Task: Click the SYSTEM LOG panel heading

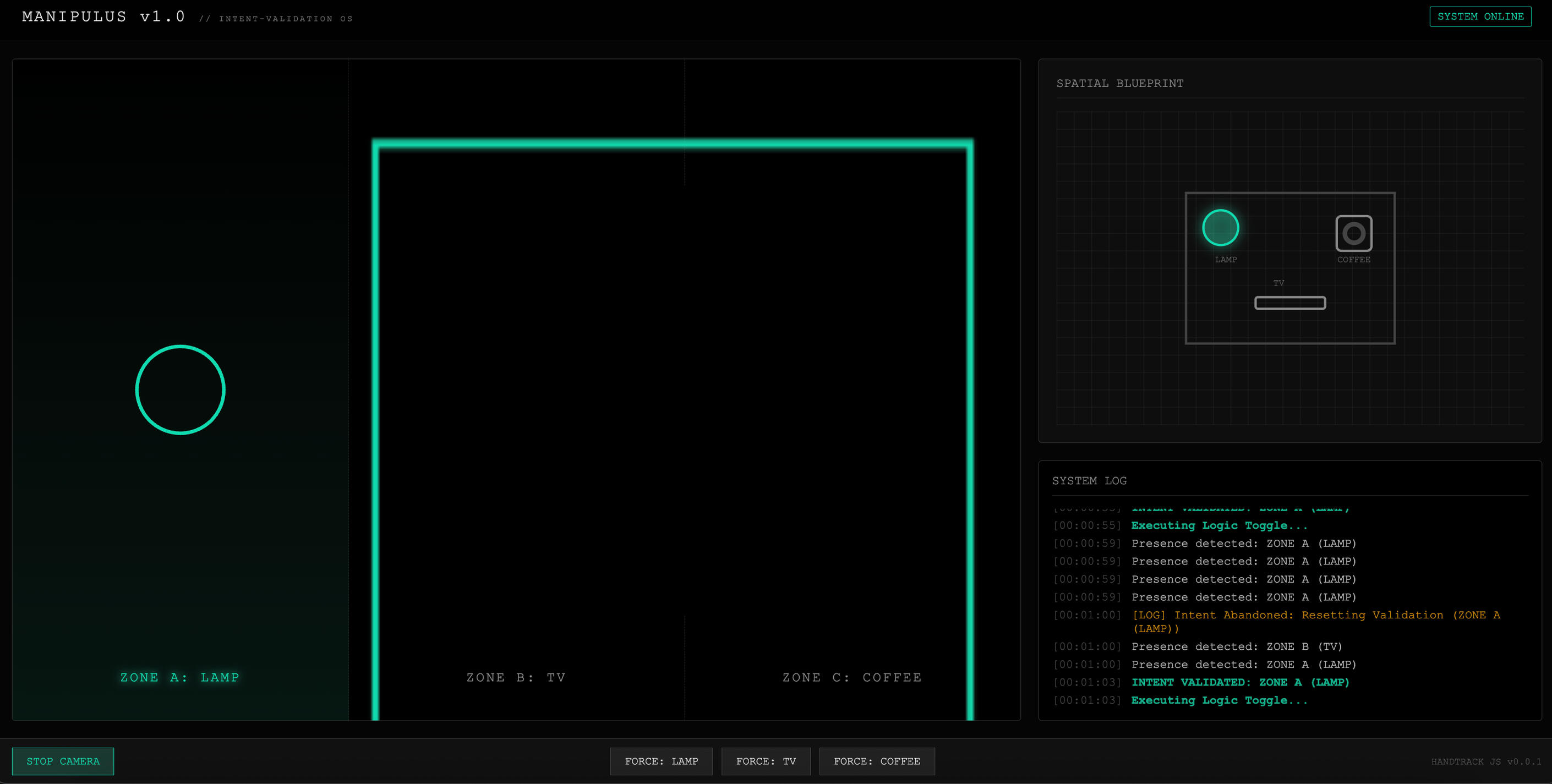Action: tap(1089, 480)
